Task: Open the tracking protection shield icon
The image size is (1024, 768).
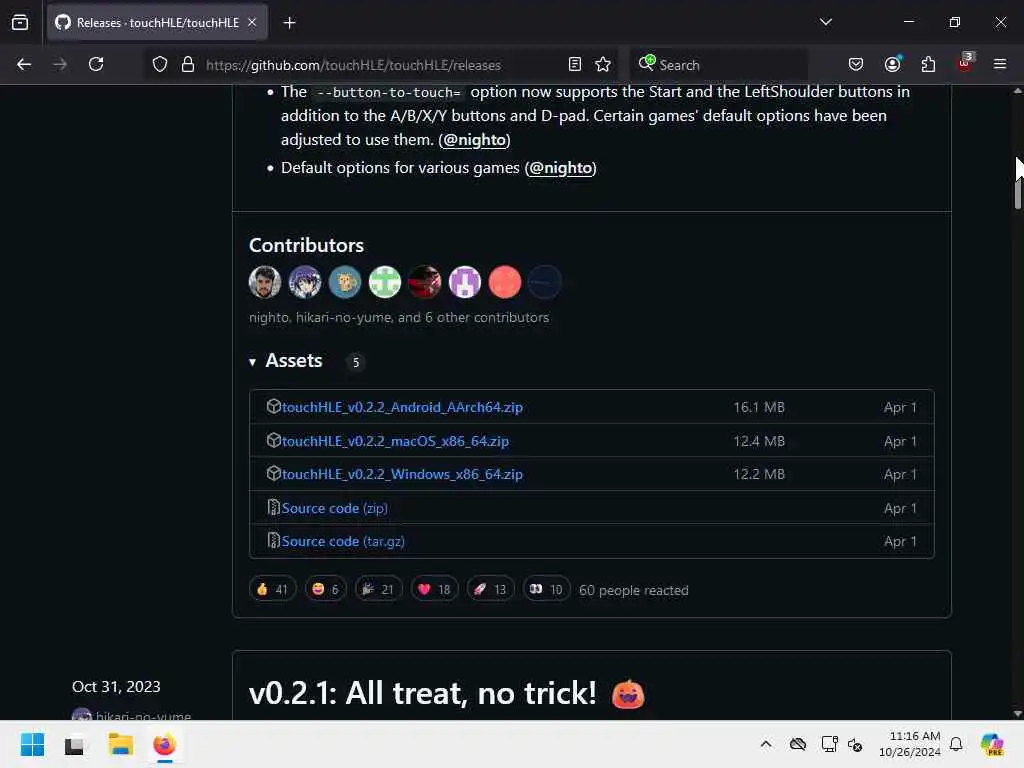Action: pyautogui.click(x=160, y=64)
